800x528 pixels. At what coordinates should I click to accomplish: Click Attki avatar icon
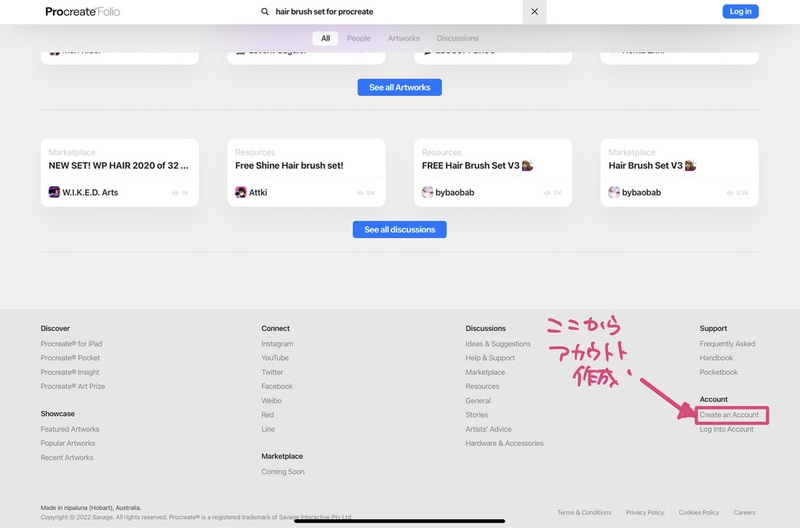pos(241,192)
